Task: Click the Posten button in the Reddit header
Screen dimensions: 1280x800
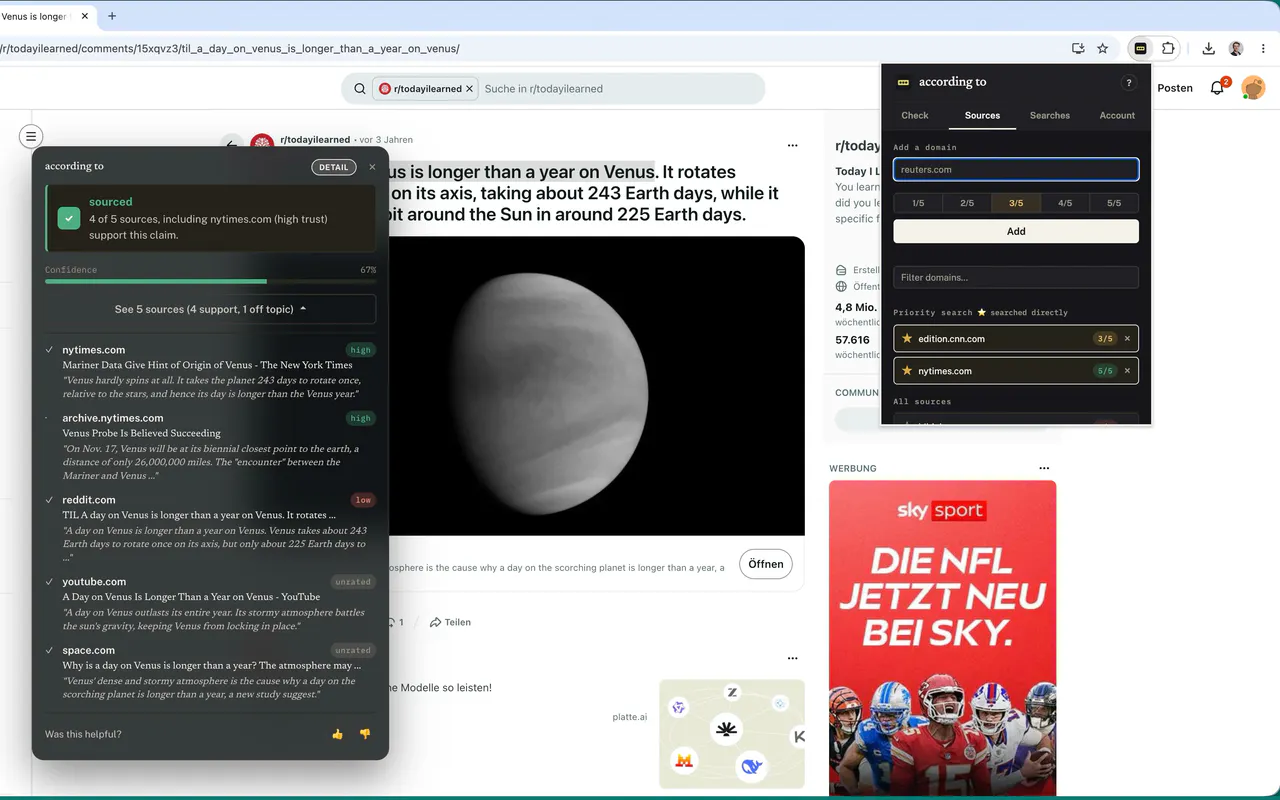Action: pos(1175,88)
